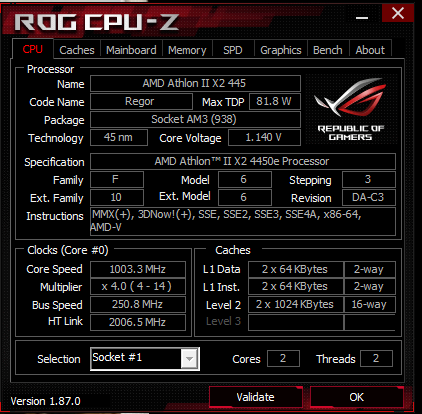Open the Mainboard tab

click(x=131, y=50)
